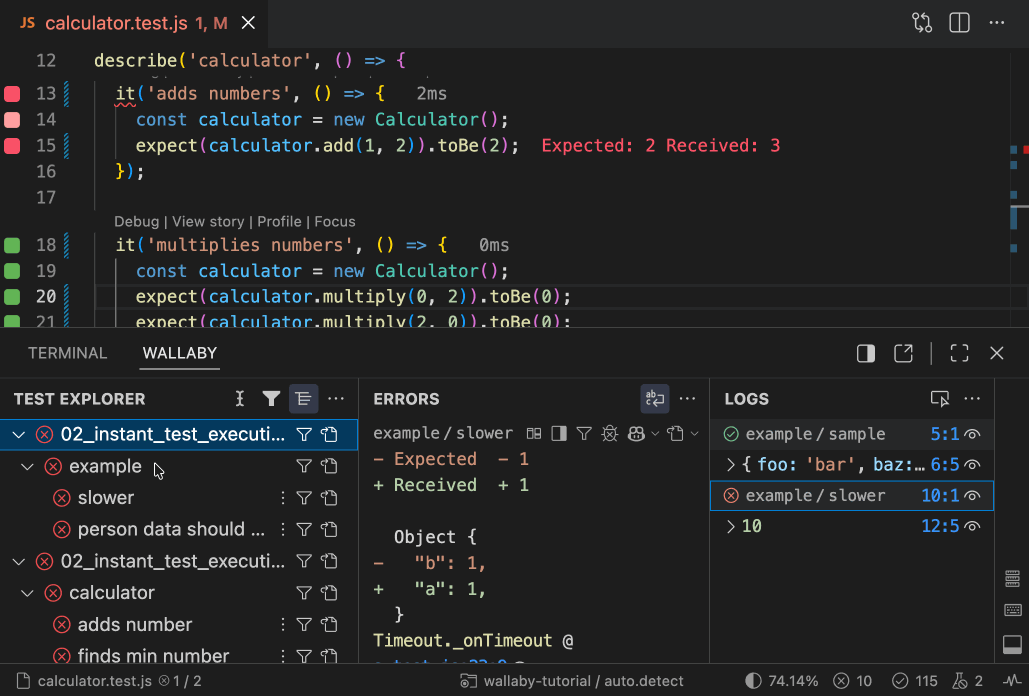Collapse the example suite in Test Explorer
The height and width of the screenshot is (696, 1029).
pyautogui.click(x=28, y=466)
